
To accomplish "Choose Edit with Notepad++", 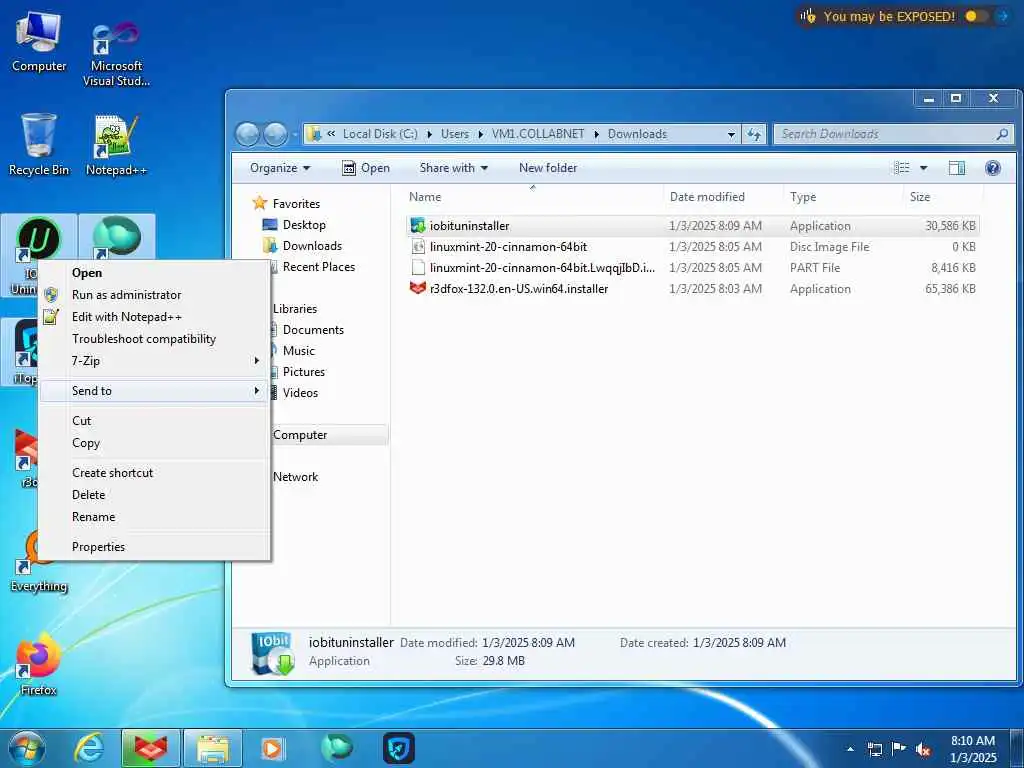I will click(153, 317).
